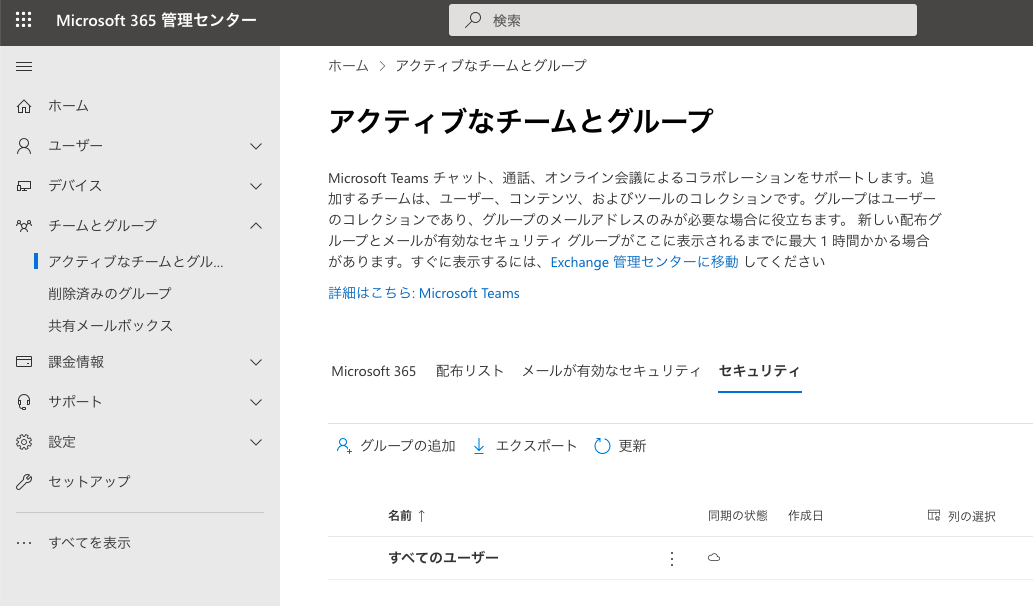Click the Setup wrench icon

point(24,482)
